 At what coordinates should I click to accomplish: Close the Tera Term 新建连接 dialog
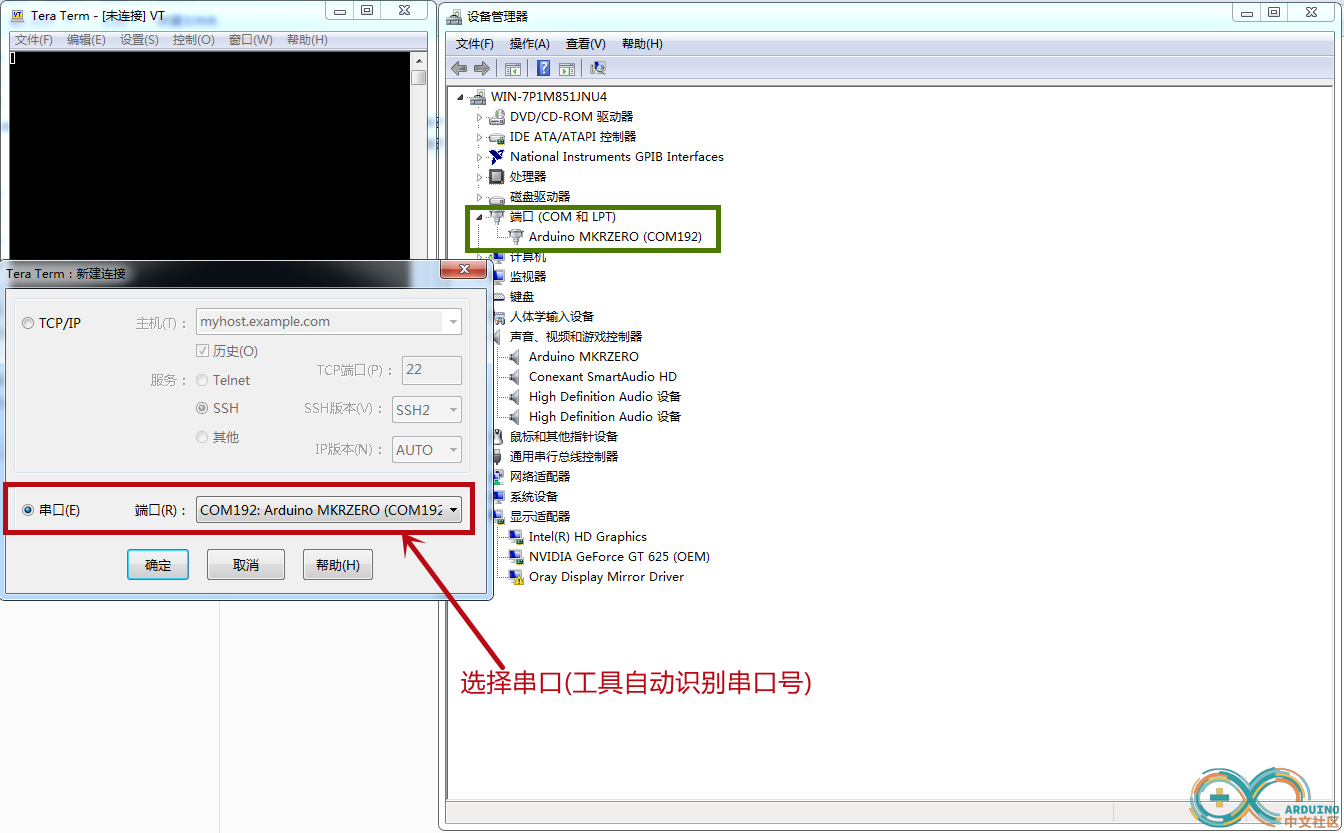[x=464, y=271]
